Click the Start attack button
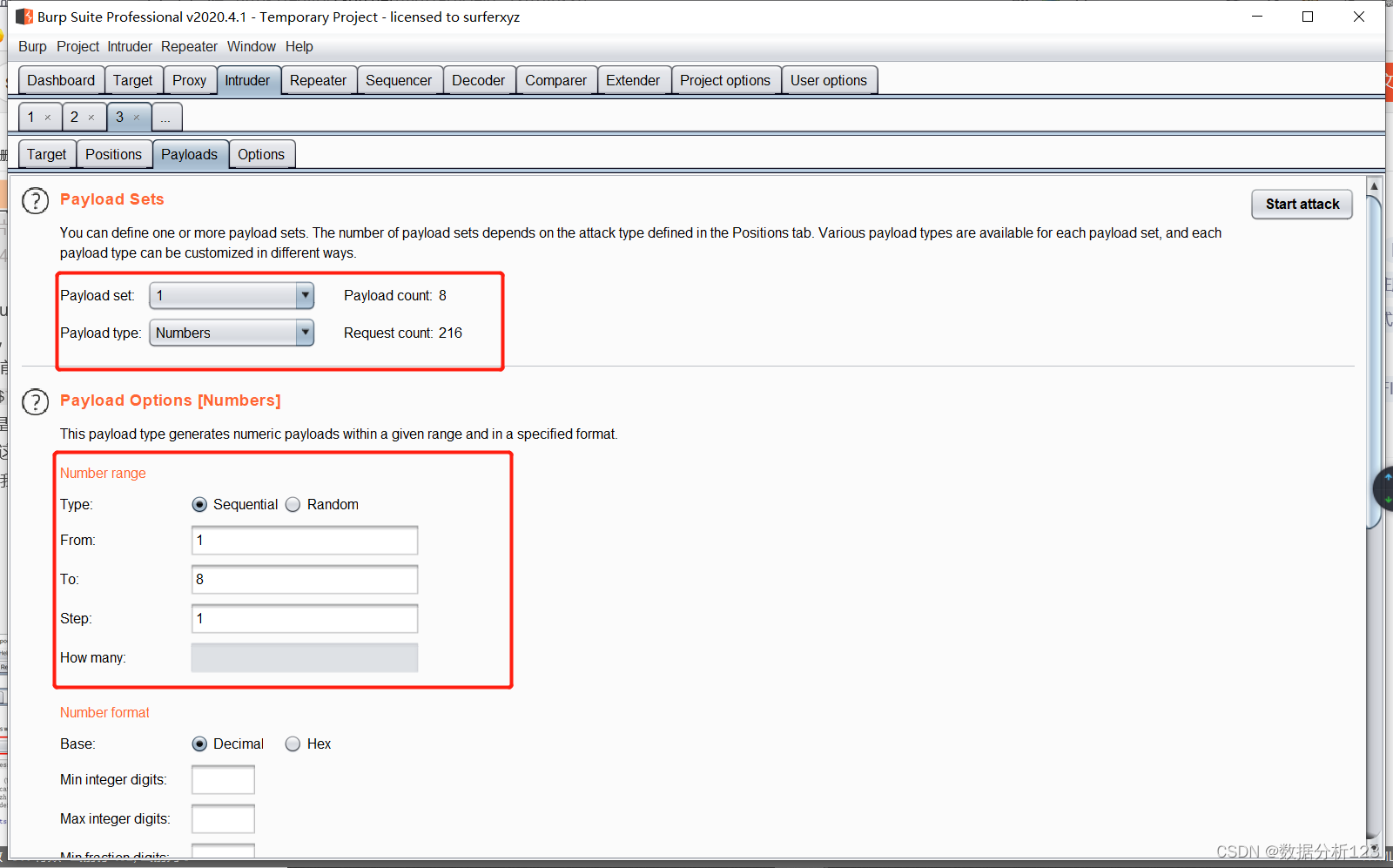Screen dimensions: 1393x868 pyautogui.click(x=1302, y=205)
